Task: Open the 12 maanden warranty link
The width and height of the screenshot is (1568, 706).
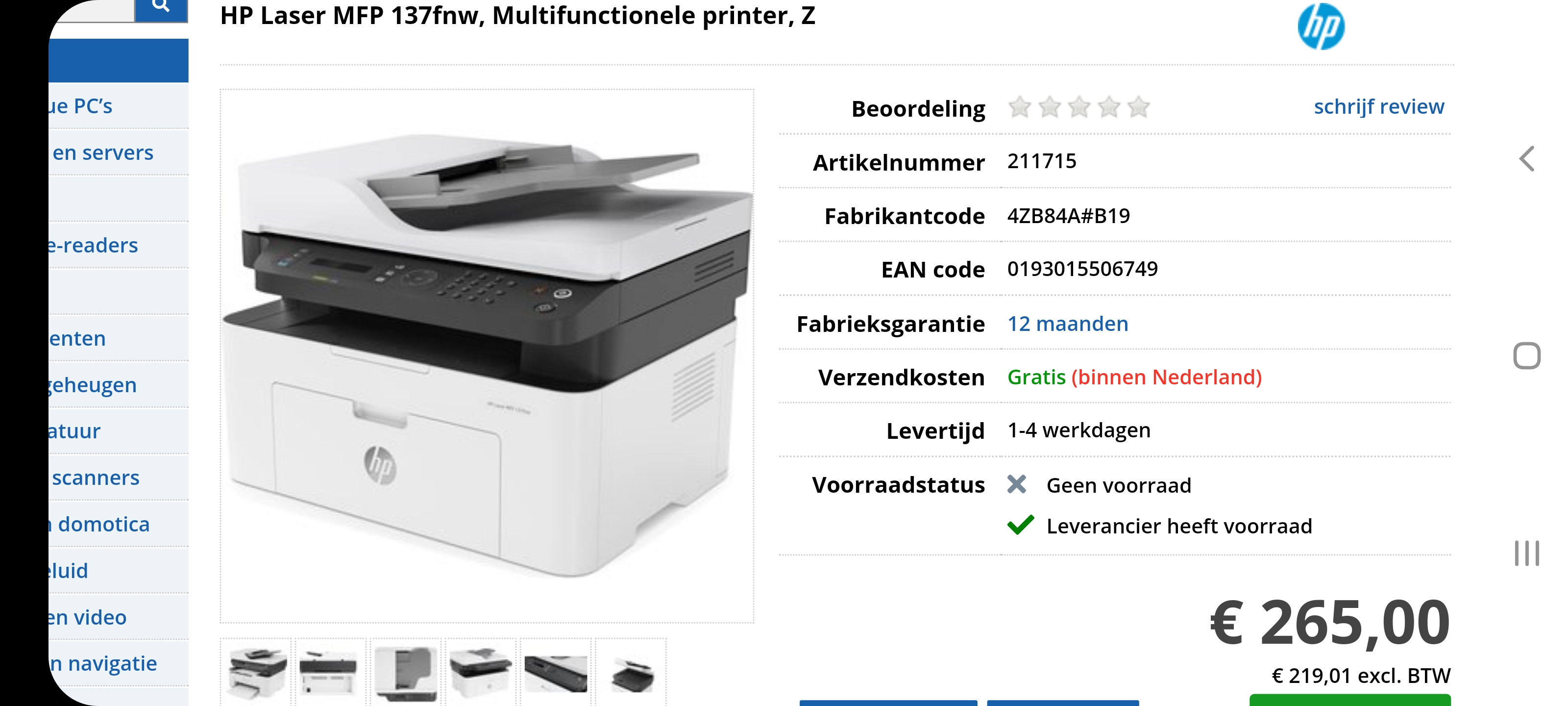Action: pos(1068,324)
